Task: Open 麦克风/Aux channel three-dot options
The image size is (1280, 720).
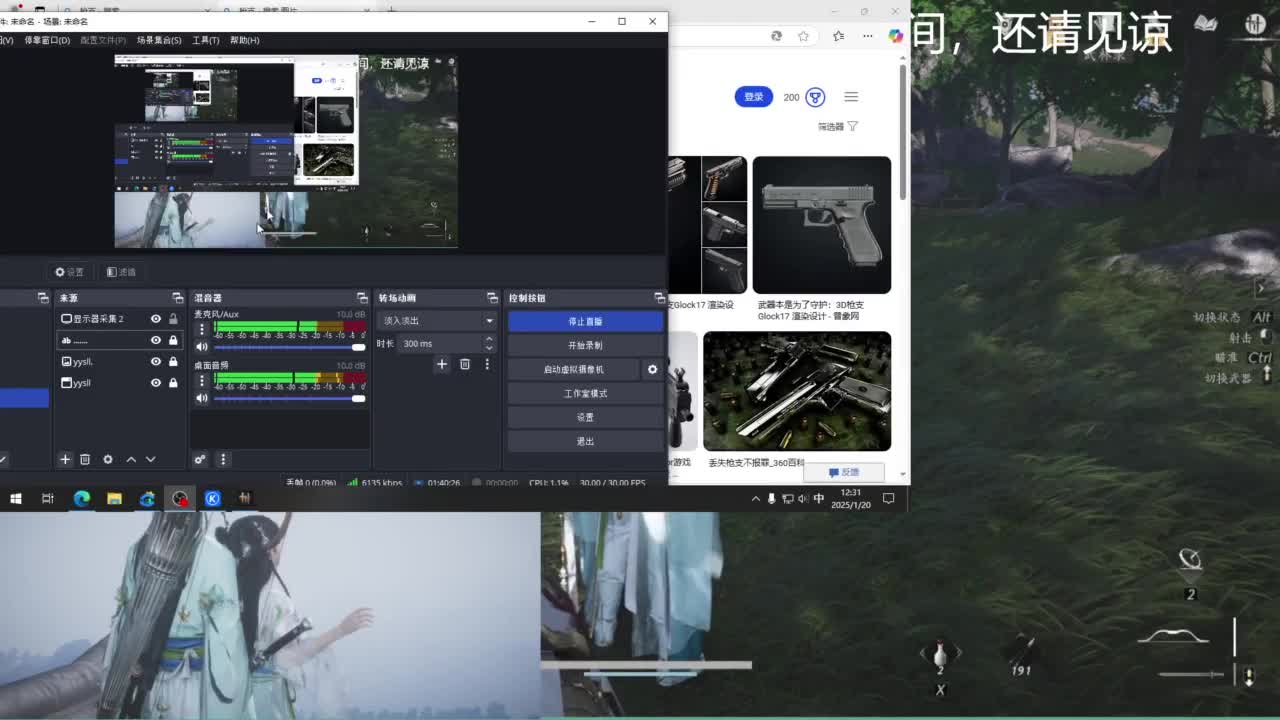Action: point(202,329)
